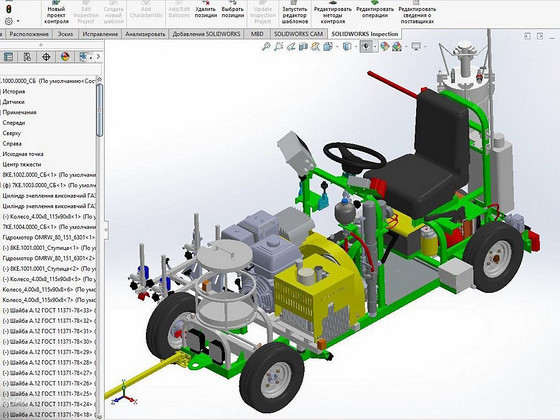The height and width of the screenshot is (420, 560).
Task: Click Удалить позиции button
Action: click(x=206, y=9)
